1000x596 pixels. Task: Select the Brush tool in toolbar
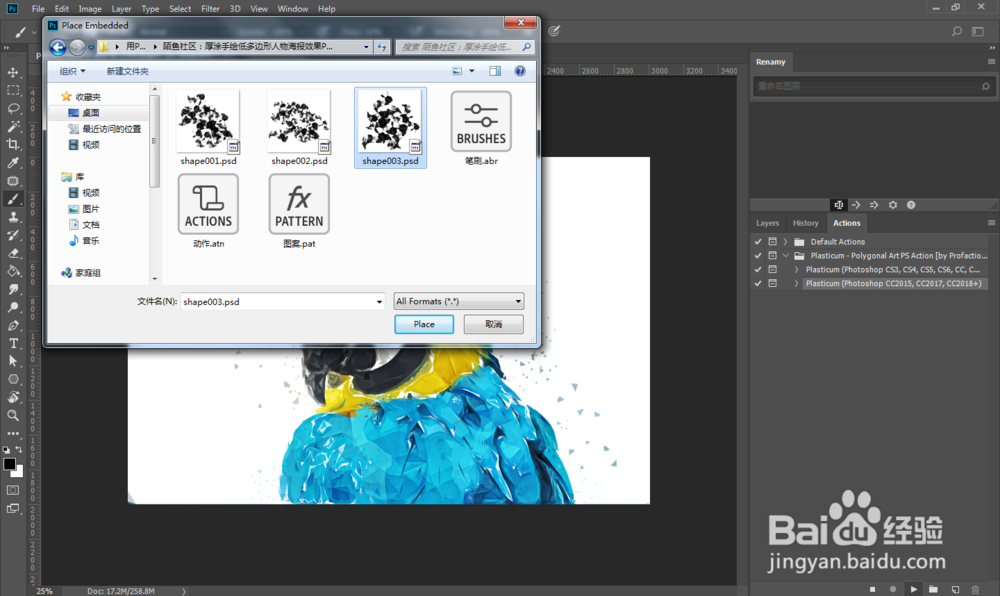13,199
